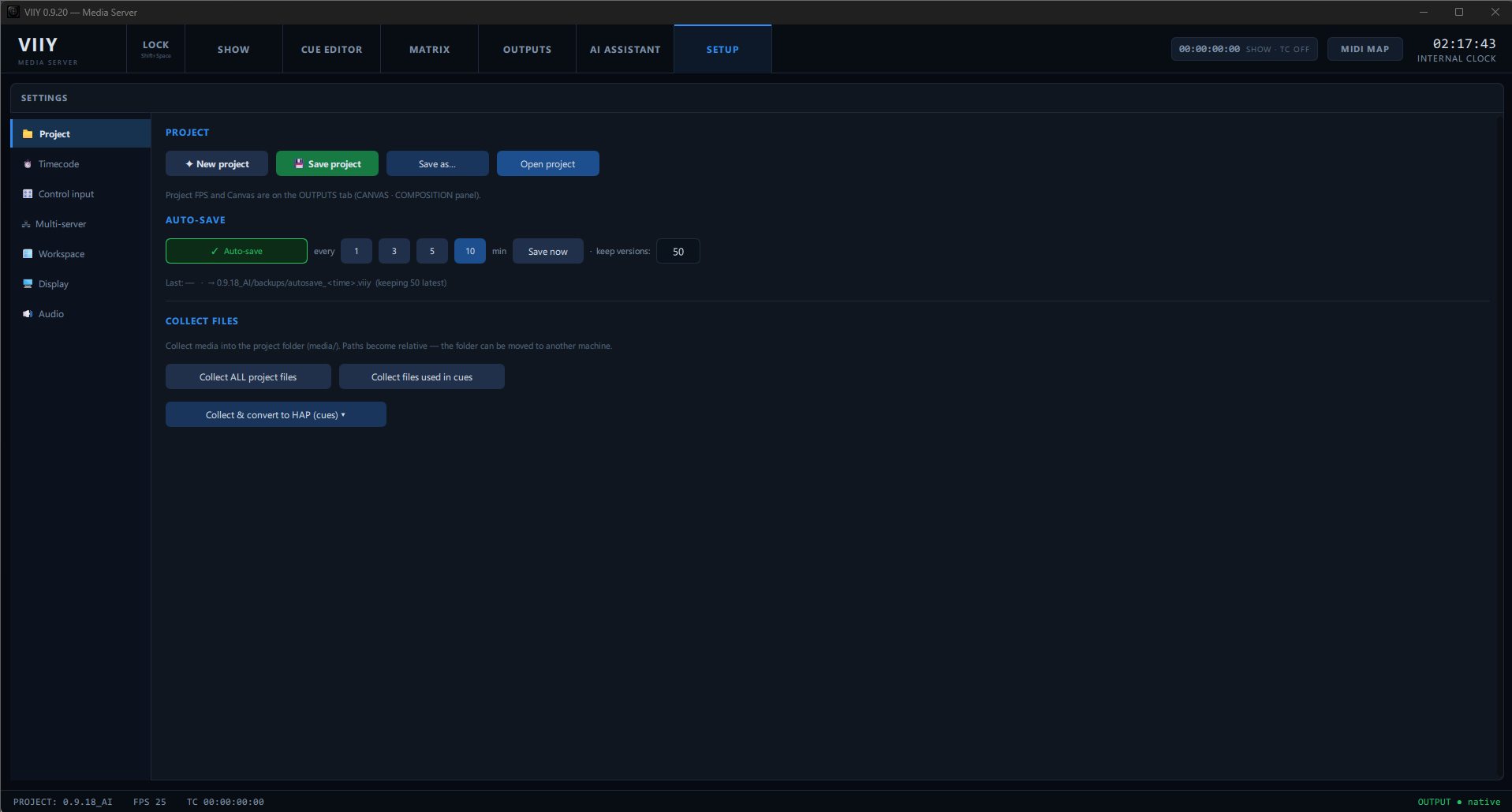
Task: Click the OUTPUT native status indicator
Action: click(1459, 802)
